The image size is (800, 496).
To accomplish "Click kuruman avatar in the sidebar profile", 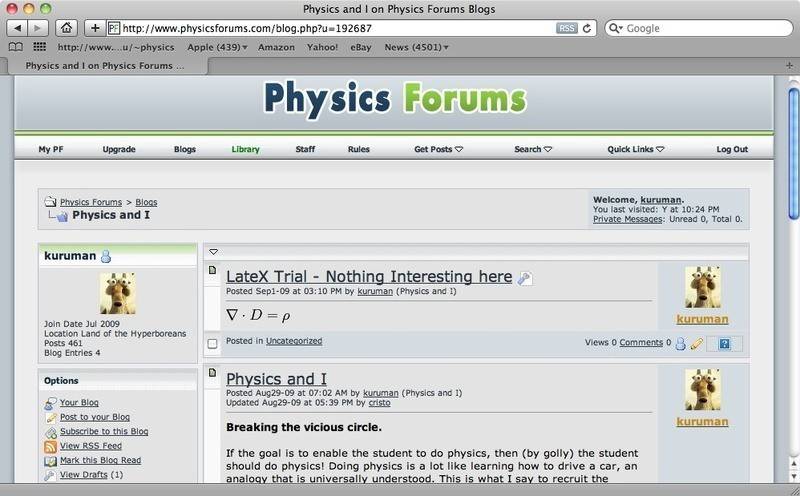I will coord(118,293).
